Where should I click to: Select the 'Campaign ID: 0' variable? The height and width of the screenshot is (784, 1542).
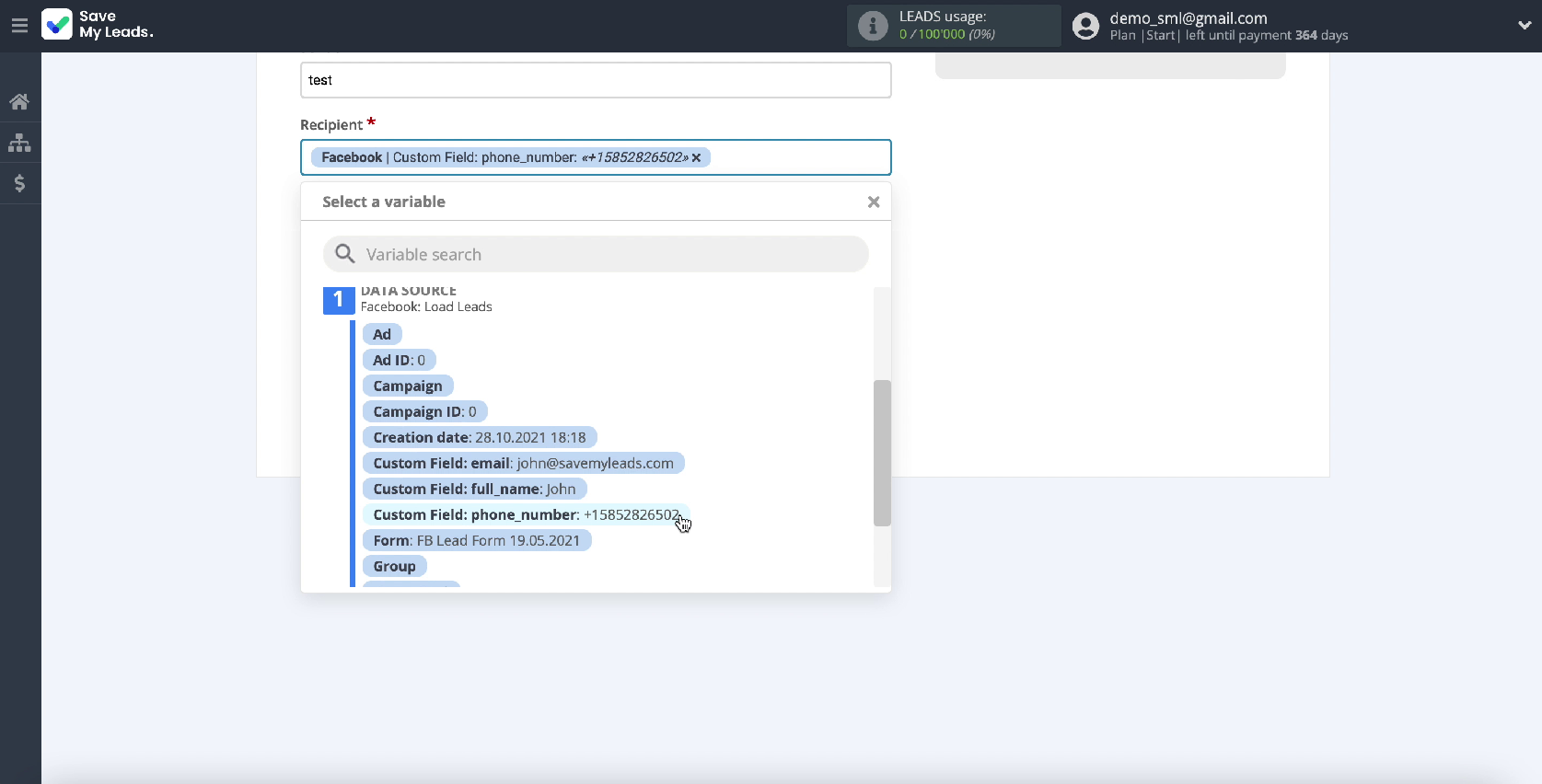(425, 411)
